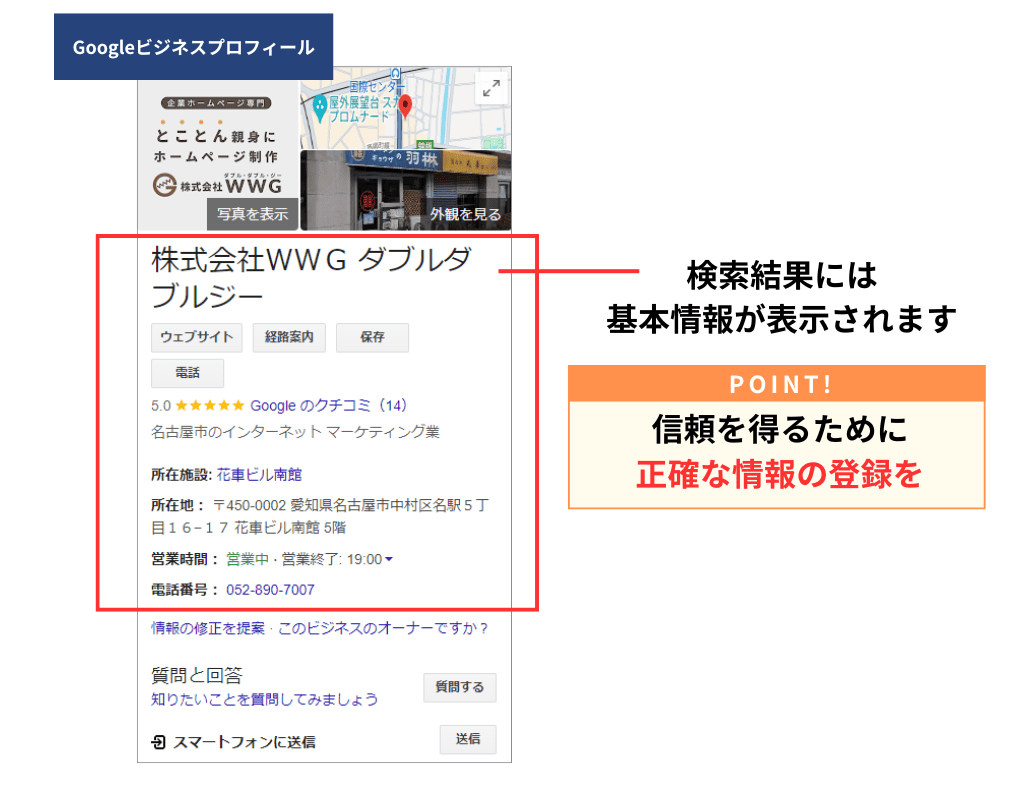Screen dimensions: 1024x800
Task: Click このビジネスのオーナーですか？ link
Action: coord(383,629)
